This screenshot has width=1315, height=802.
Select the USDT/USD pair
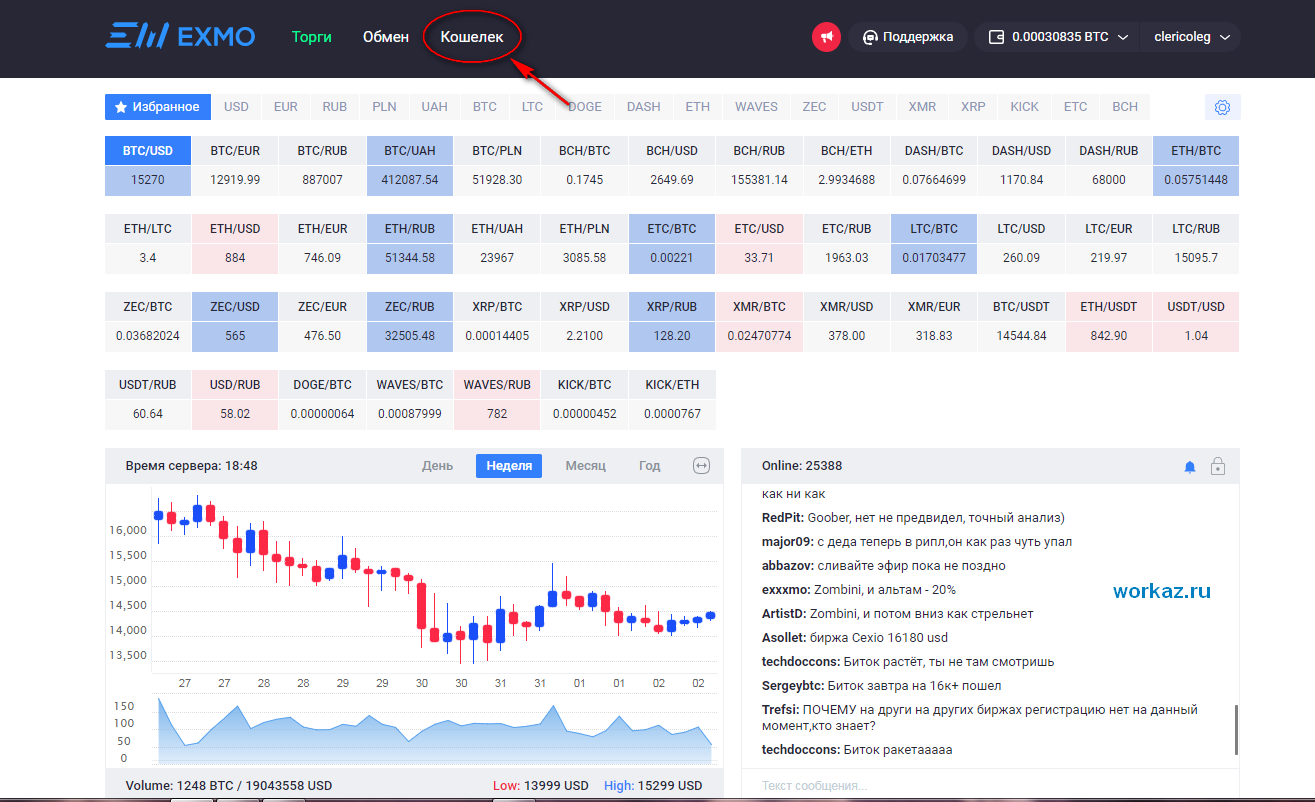pyautogui.click(x=1196, y=322)
